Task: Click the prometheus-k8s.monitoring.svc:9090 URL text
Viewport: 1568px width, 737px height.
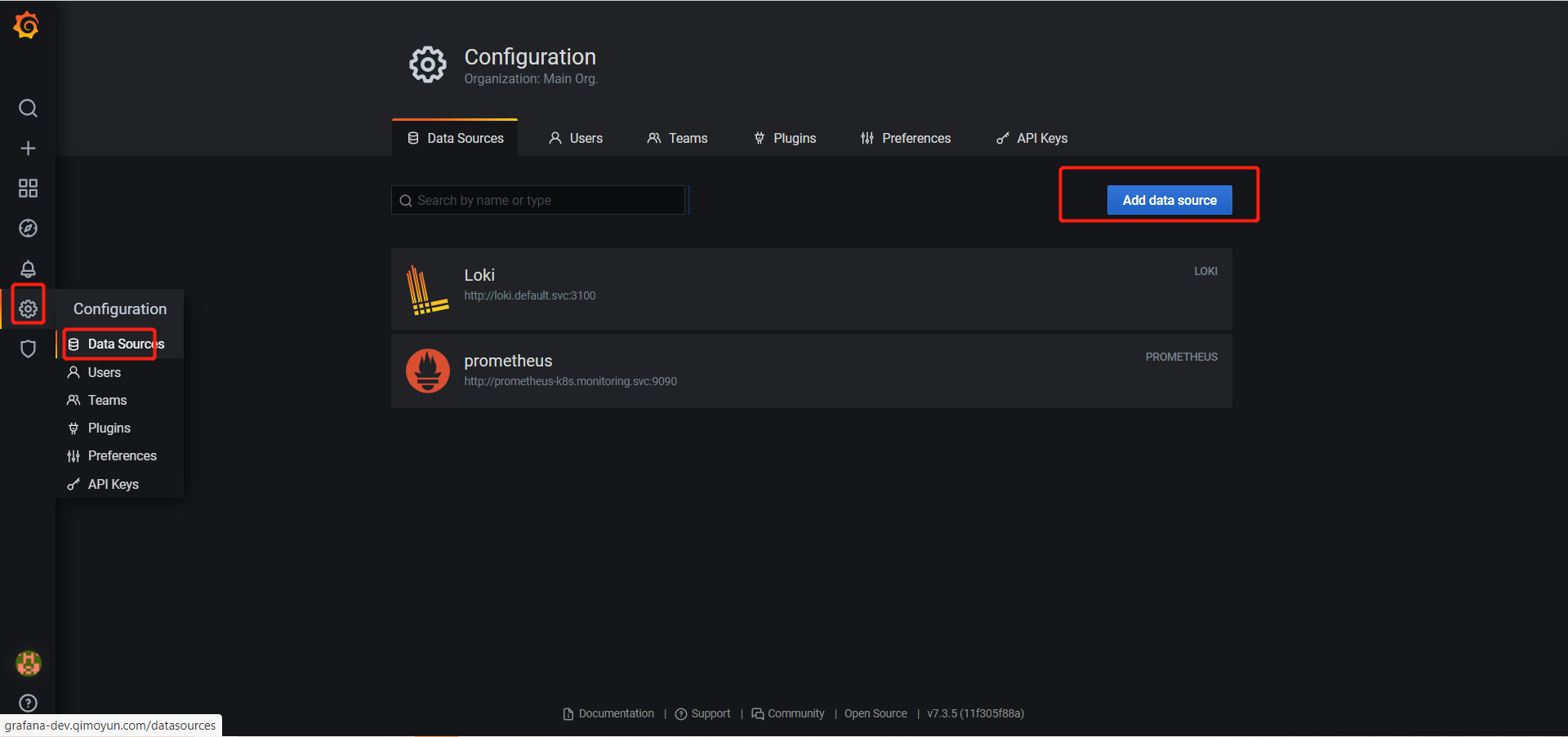Action: (570, 381)
